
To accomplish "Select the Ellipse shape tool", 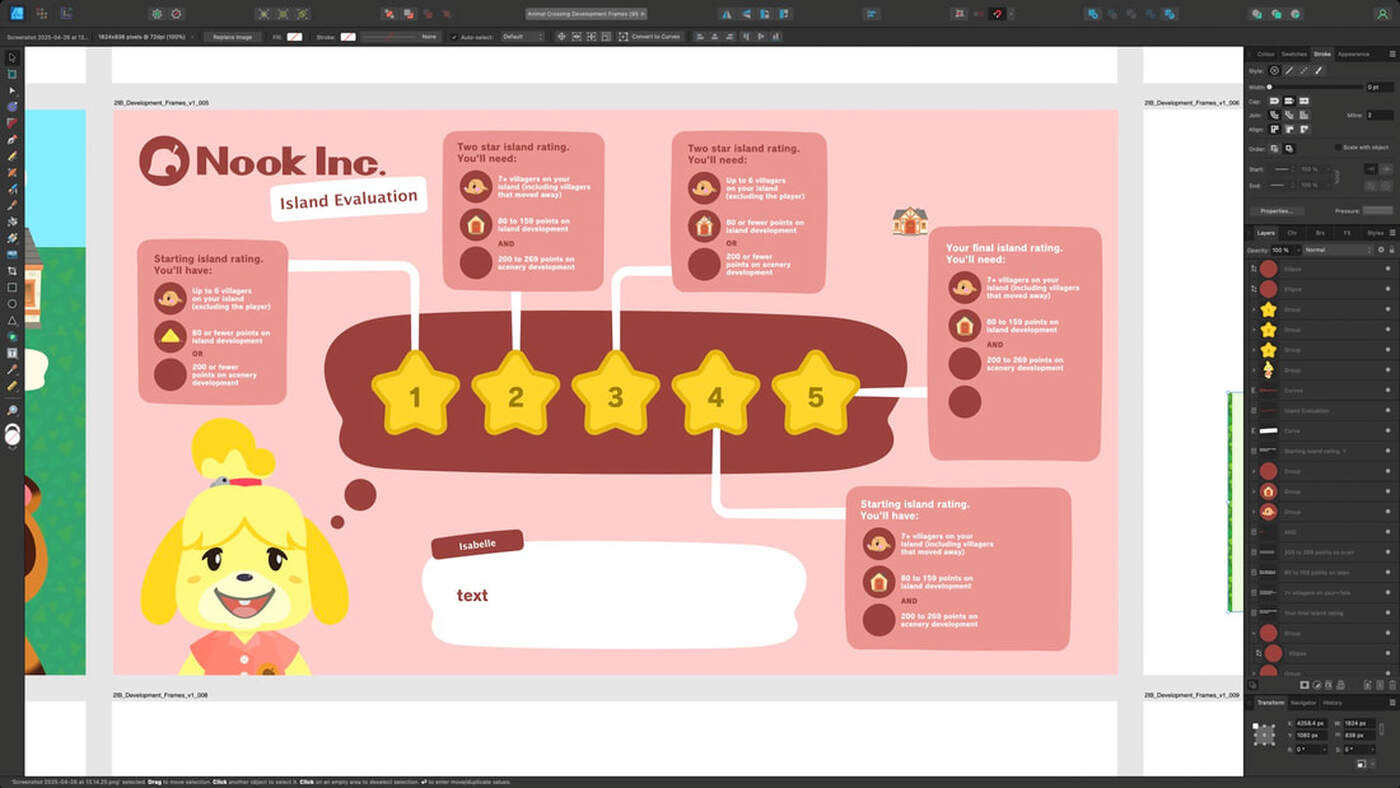I will [x=12, y=303].
